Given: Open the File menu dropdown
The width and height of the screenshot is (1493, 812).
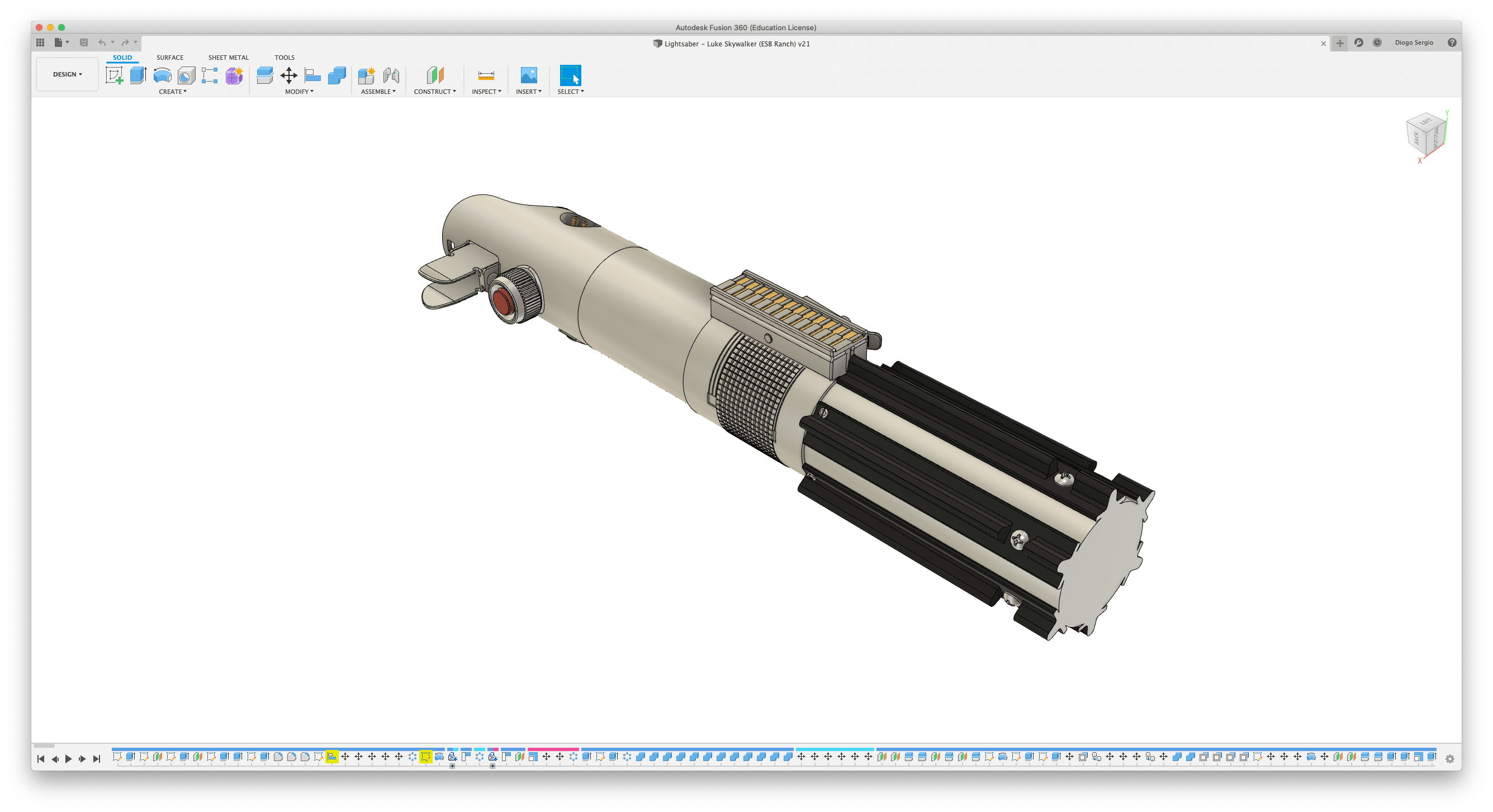Looking at the screenshot, I should tap(61, 42).
